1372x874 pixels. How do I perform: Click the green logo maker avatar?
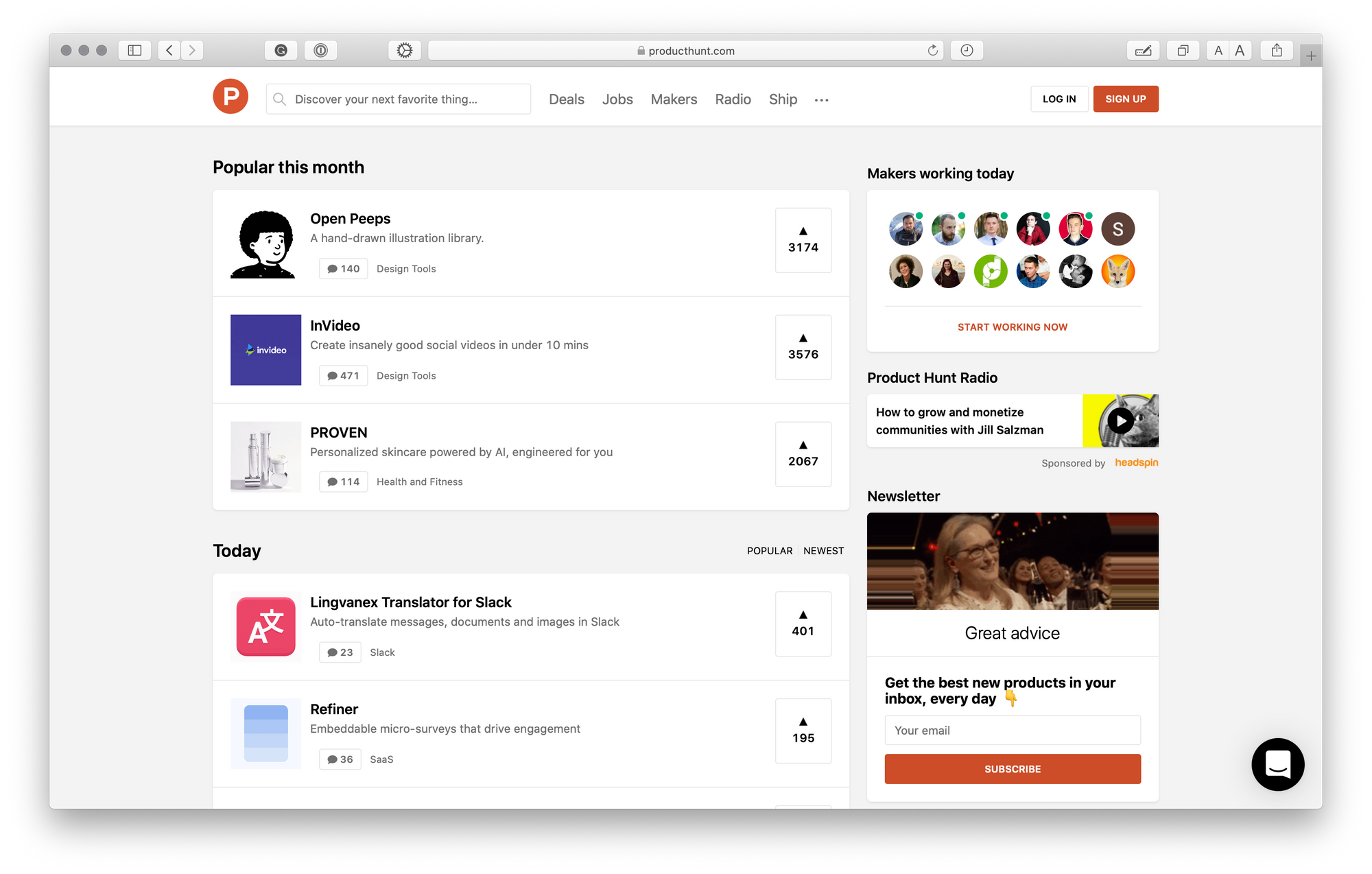[991, 272]
